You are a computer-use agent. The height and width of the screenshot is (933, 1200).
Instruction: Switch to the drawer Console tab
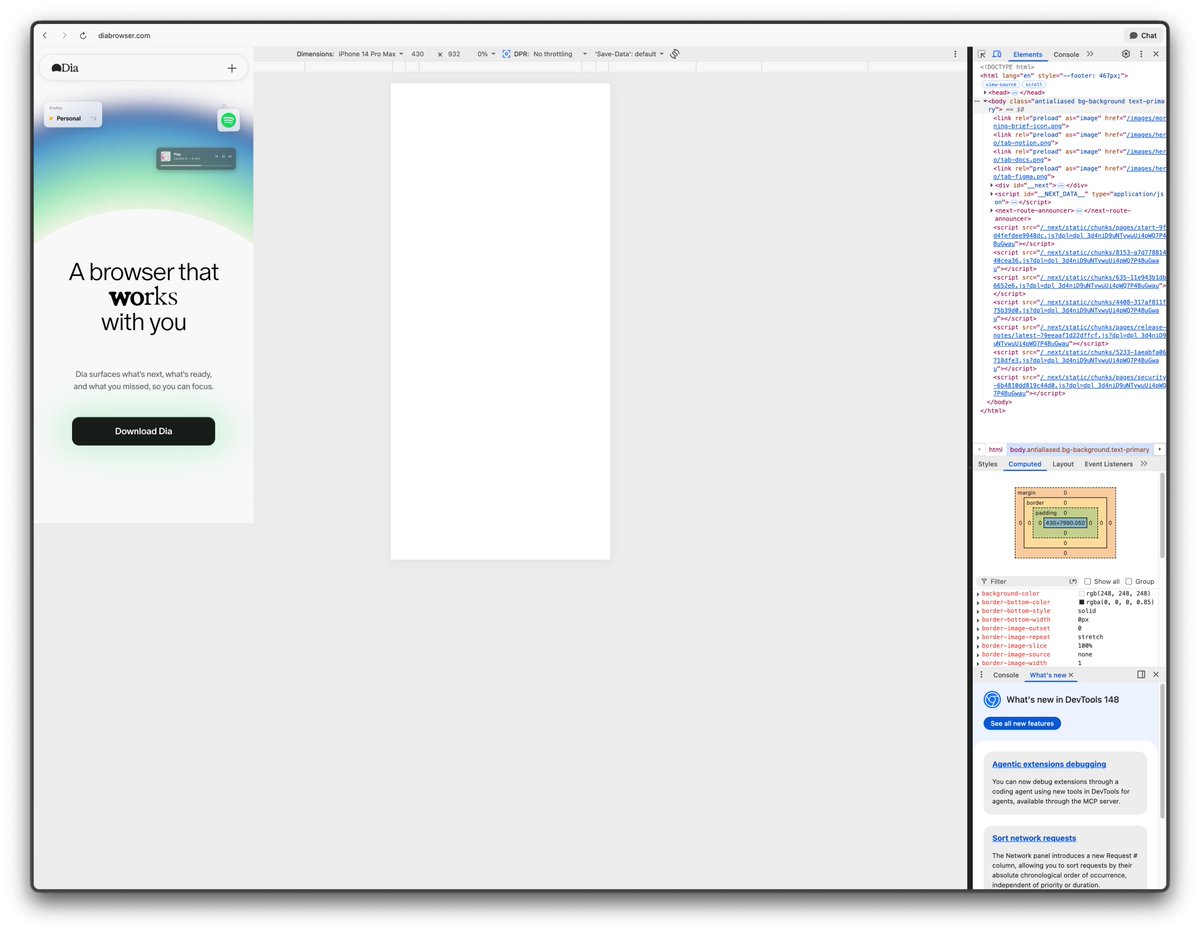click(x=1006, y=675)
